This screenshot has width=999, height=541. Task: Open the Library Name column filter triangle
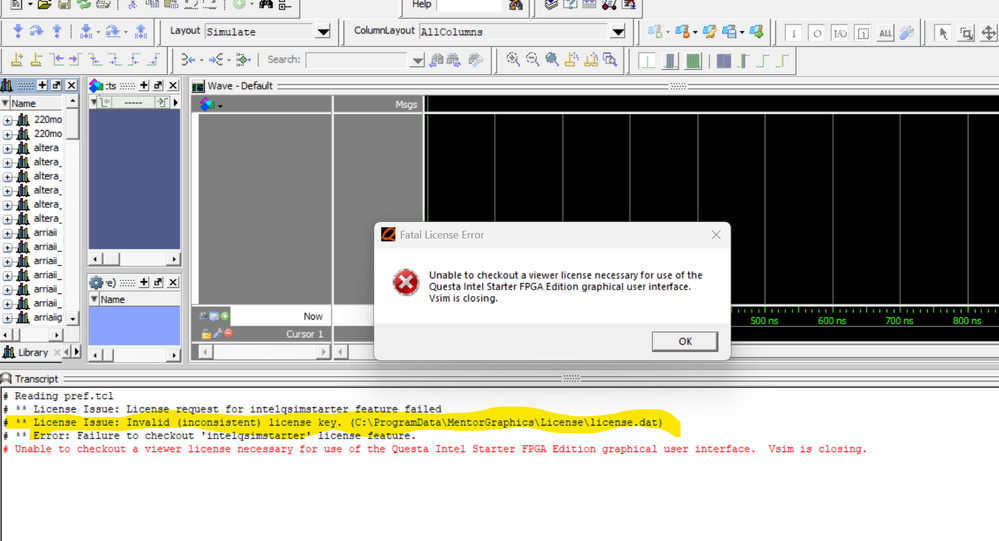5,103
